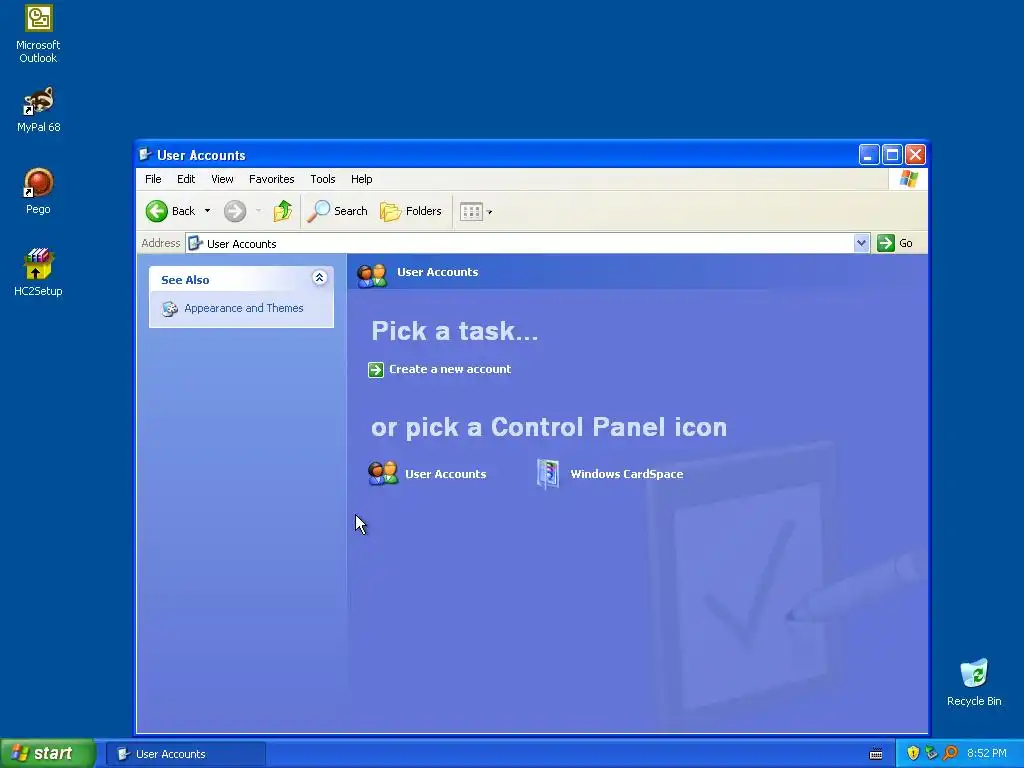Collapse the See Also panel

click(x=319, y=278)
